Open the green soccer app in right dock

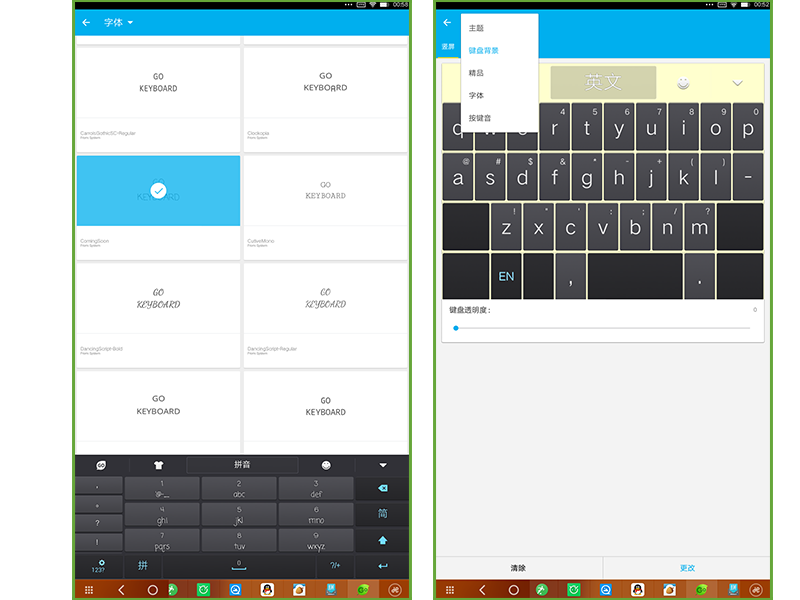point(541,590)
